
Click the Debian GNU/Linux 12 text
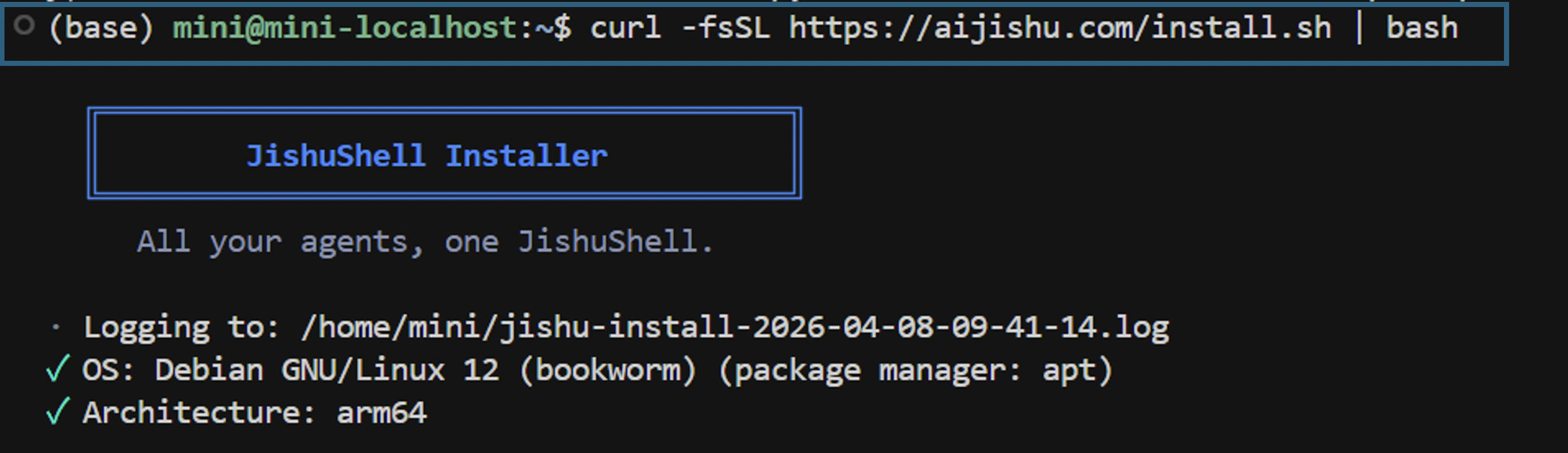pyautogui.click(x=326, y=370)
